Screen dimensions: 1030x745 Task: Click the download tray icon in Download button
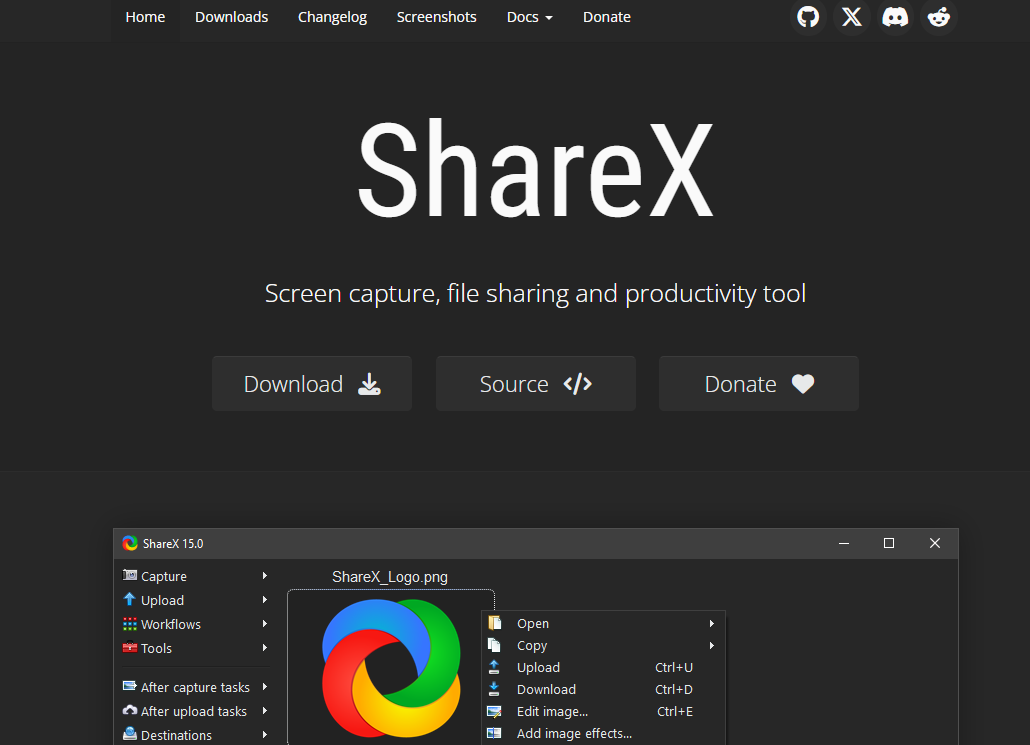tap(369, 384)
